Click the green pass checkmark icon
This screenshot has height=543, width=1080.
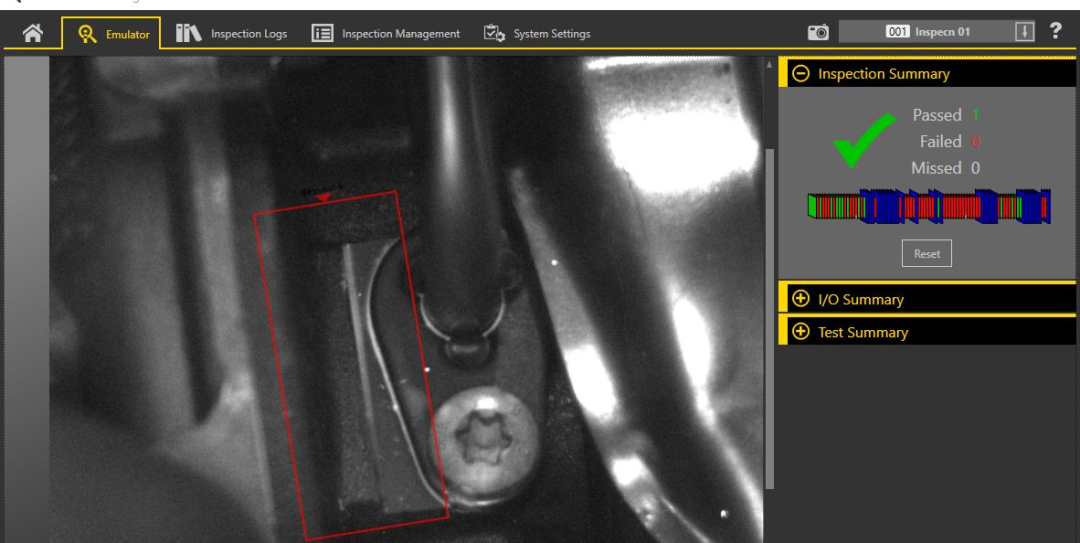click(864, 140)
